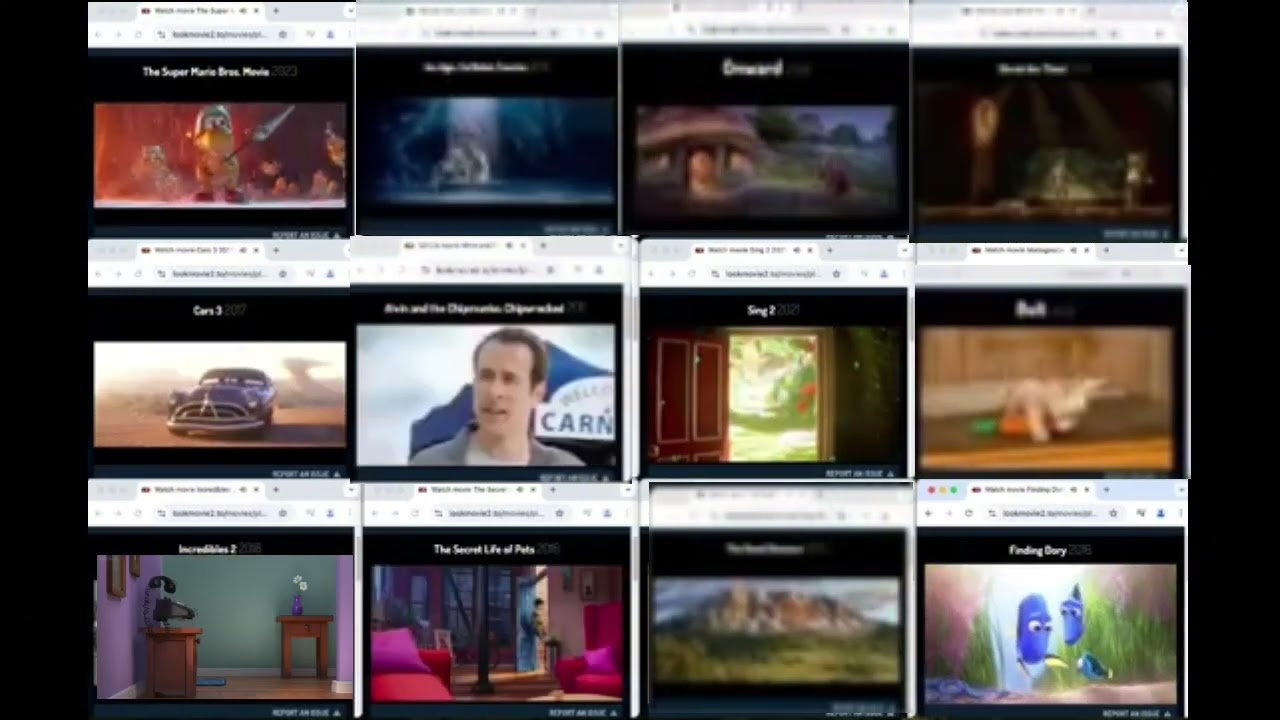Click 'Report an issue' under Sing 2 video
1280x720 pixels.
coord(860,474)
